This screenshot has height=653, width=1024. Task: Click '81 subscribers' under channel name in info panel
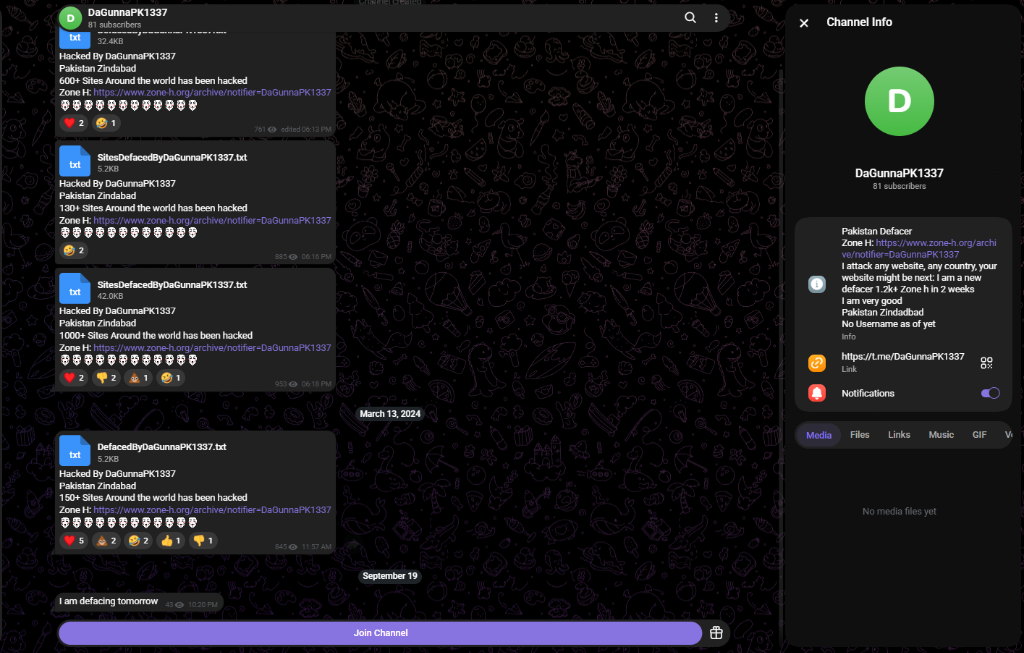pos(899,186)
